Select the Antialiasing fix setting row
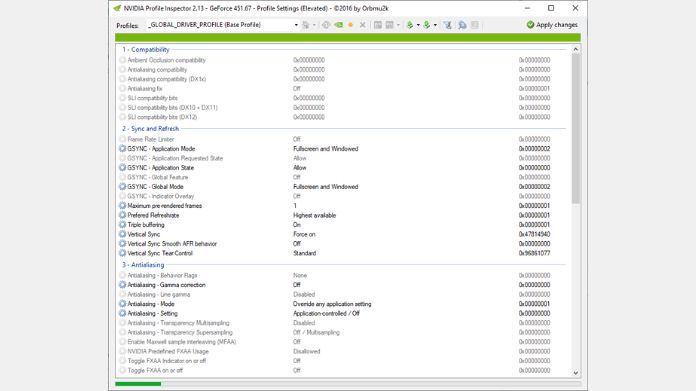 (342, 89)
